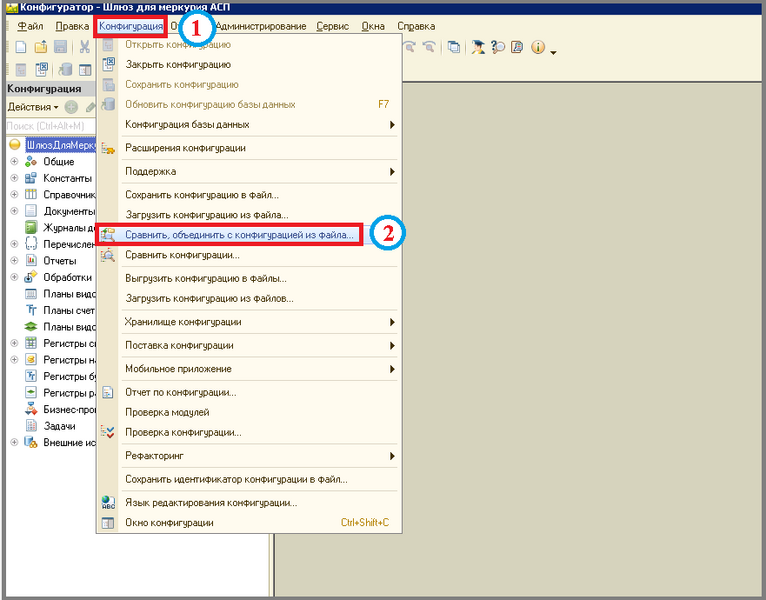Viewport: 766px width, 600px height.
Task: Click the Save floppy disk toolbar icon
Action: pyautogui.click(x=61, y=47)
